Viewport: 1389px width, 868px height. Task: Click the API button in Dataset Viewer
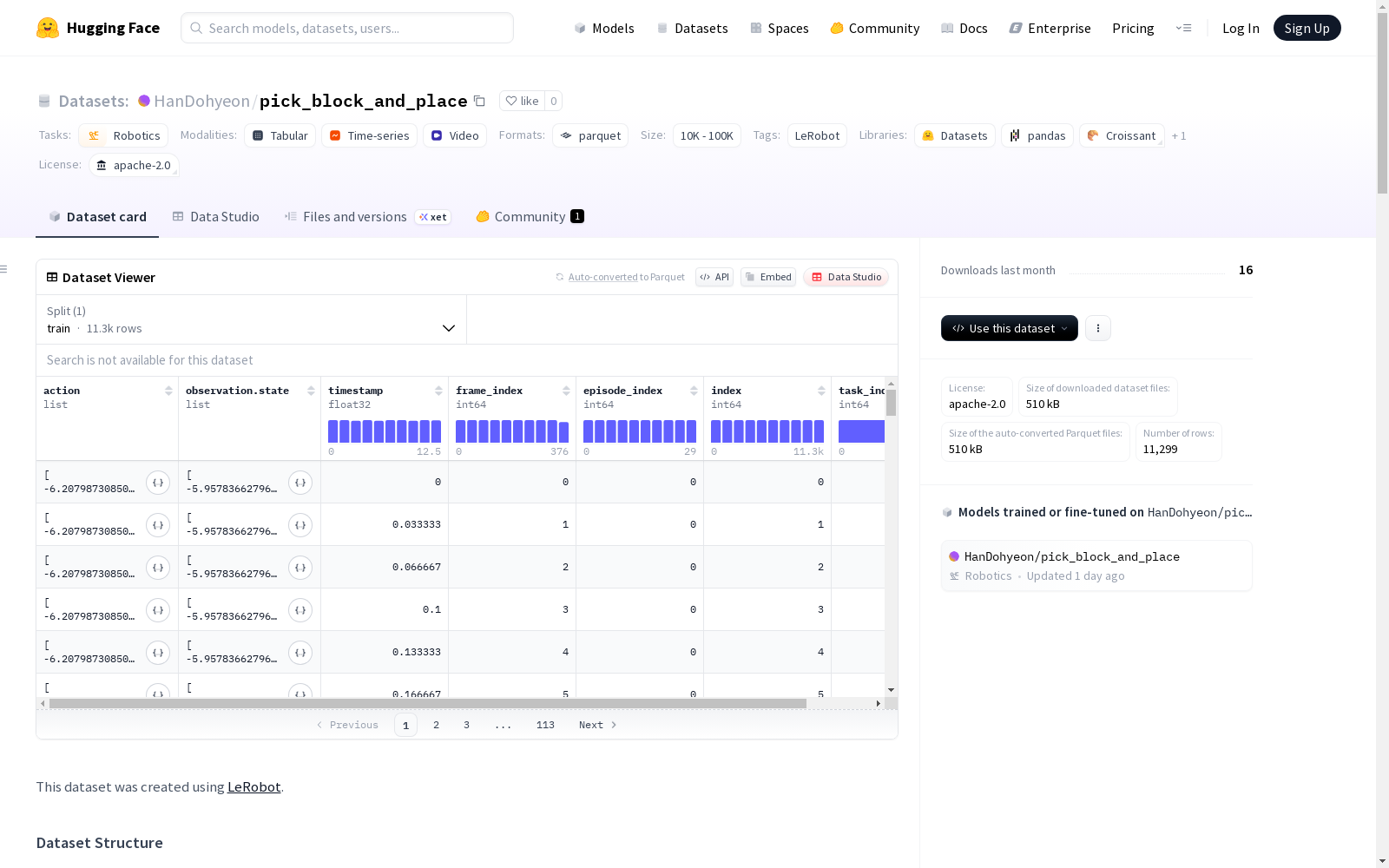[x=714, y=277]
